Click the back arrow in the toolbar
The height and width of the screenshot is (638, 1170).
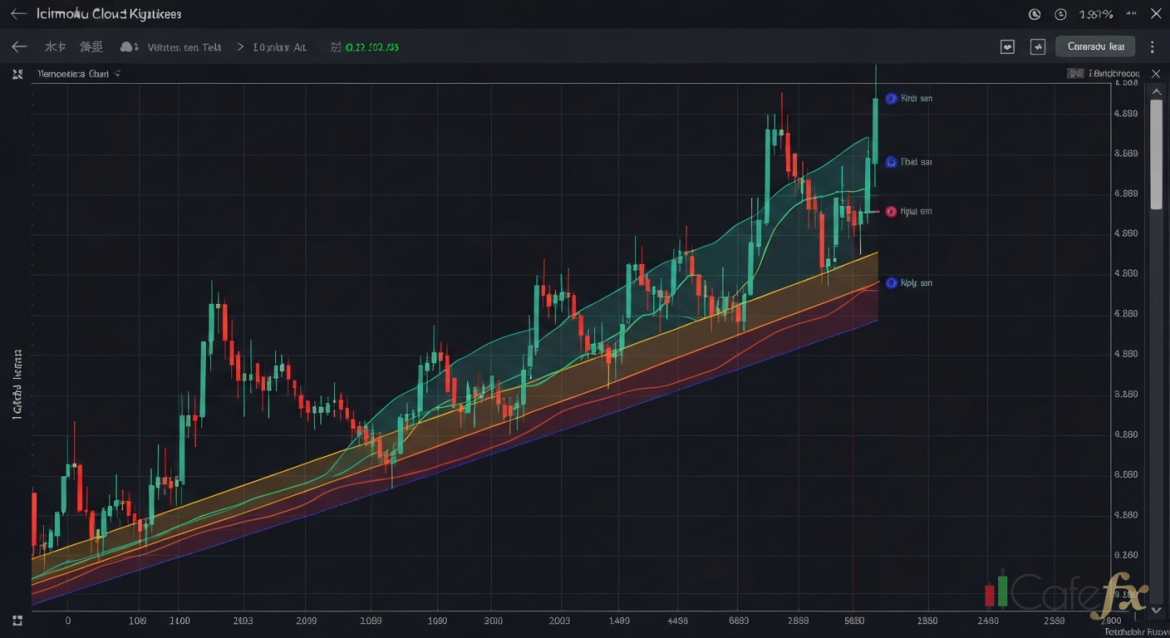point(18,46)
